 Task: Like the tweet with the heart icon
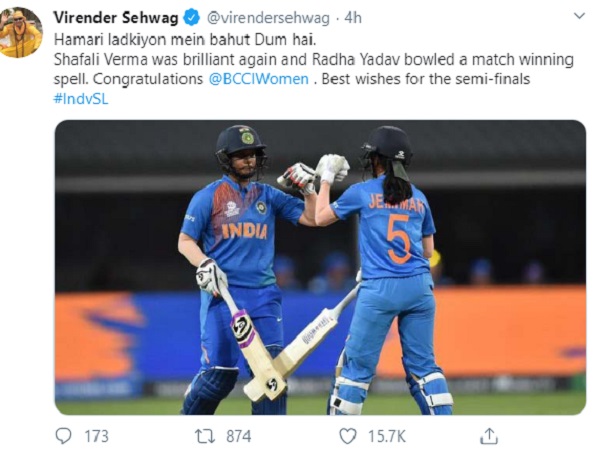click(347, 436)
